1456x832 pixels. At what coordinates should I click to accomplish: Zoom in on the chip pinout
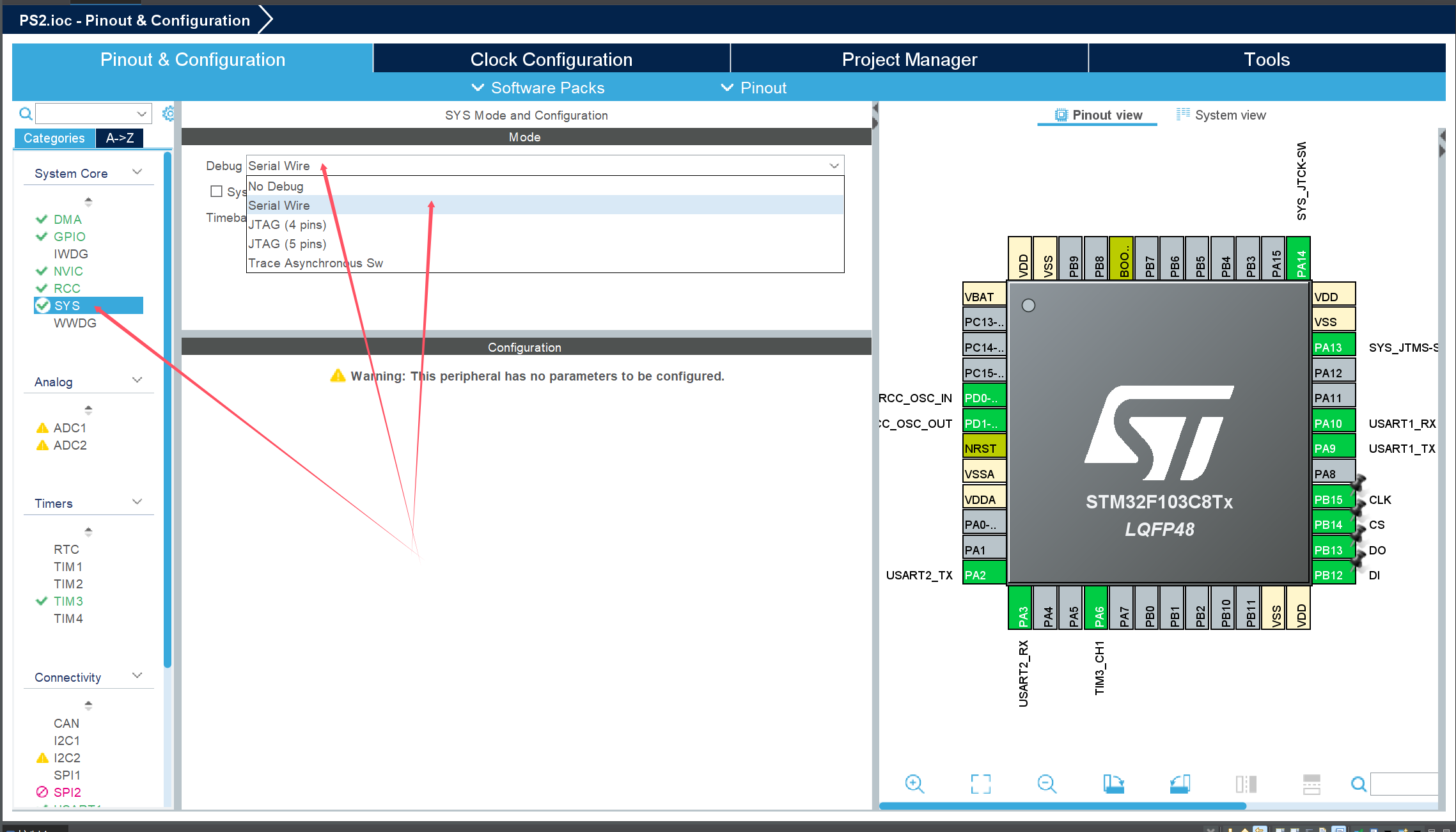click(x=914, y=783)
